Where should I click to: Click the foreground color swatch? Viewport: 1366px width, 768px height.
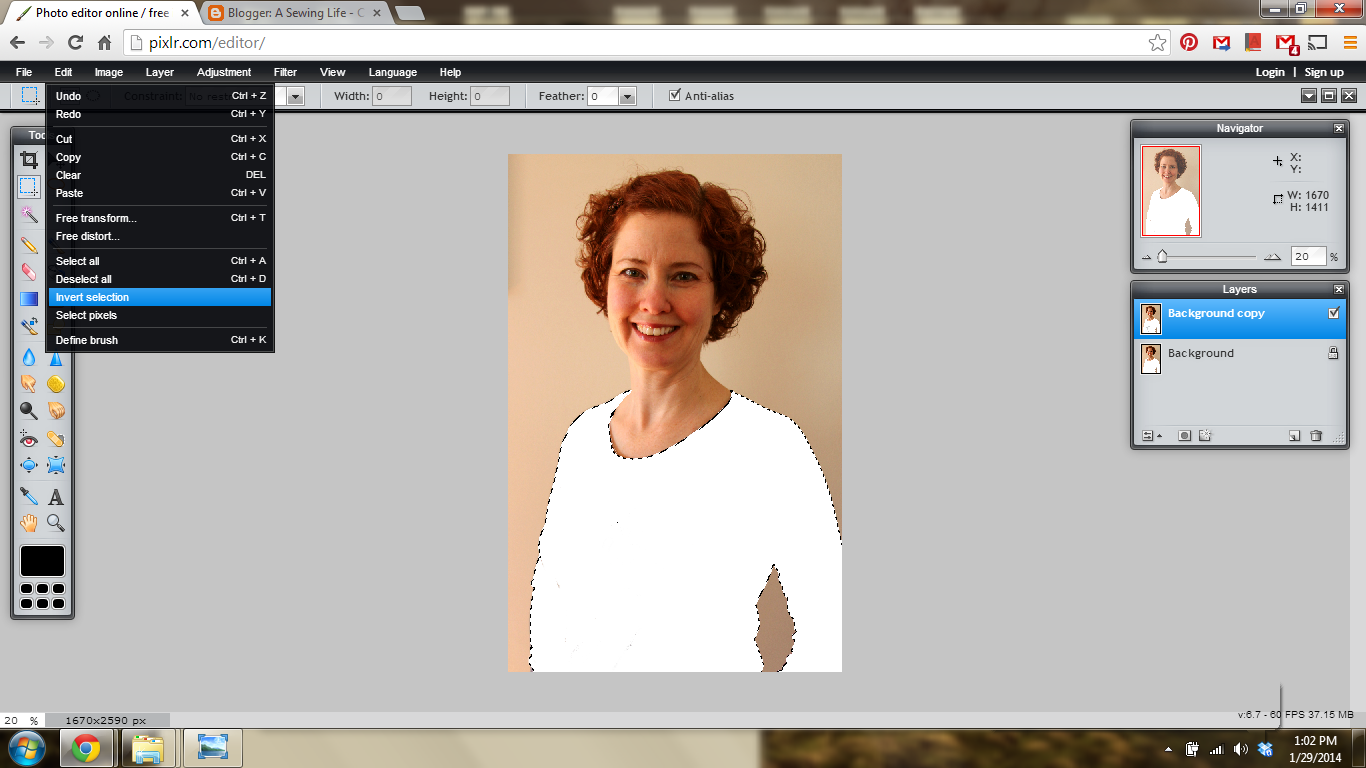pyautogui.click(x=42, y=561)
